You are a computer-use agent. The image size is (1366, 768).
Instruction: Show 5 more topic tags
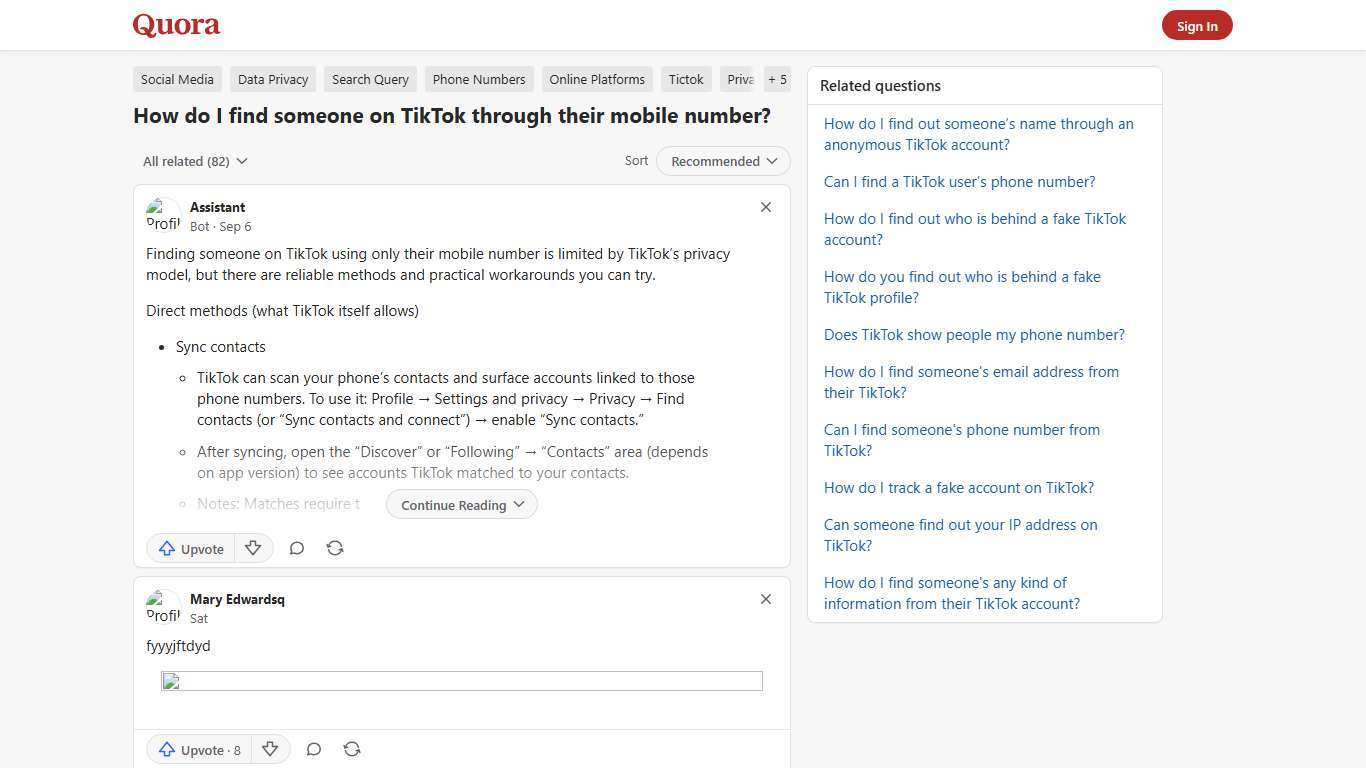777,79
